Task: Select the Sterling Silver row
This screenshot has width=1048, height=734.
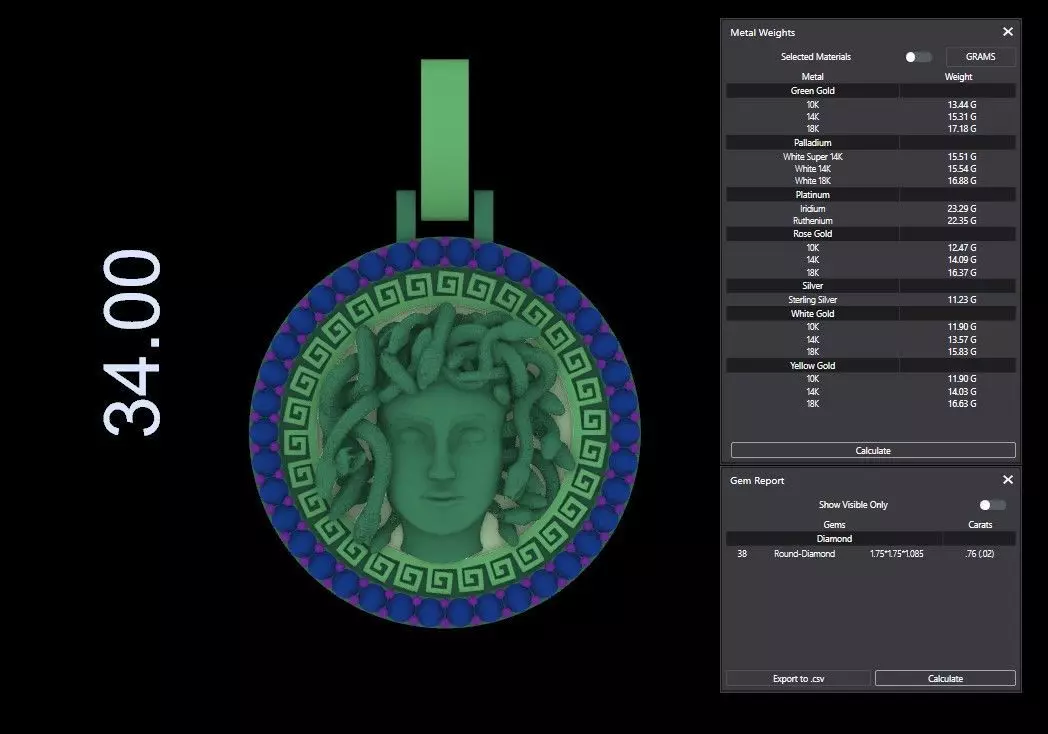Action: (871, 300)
